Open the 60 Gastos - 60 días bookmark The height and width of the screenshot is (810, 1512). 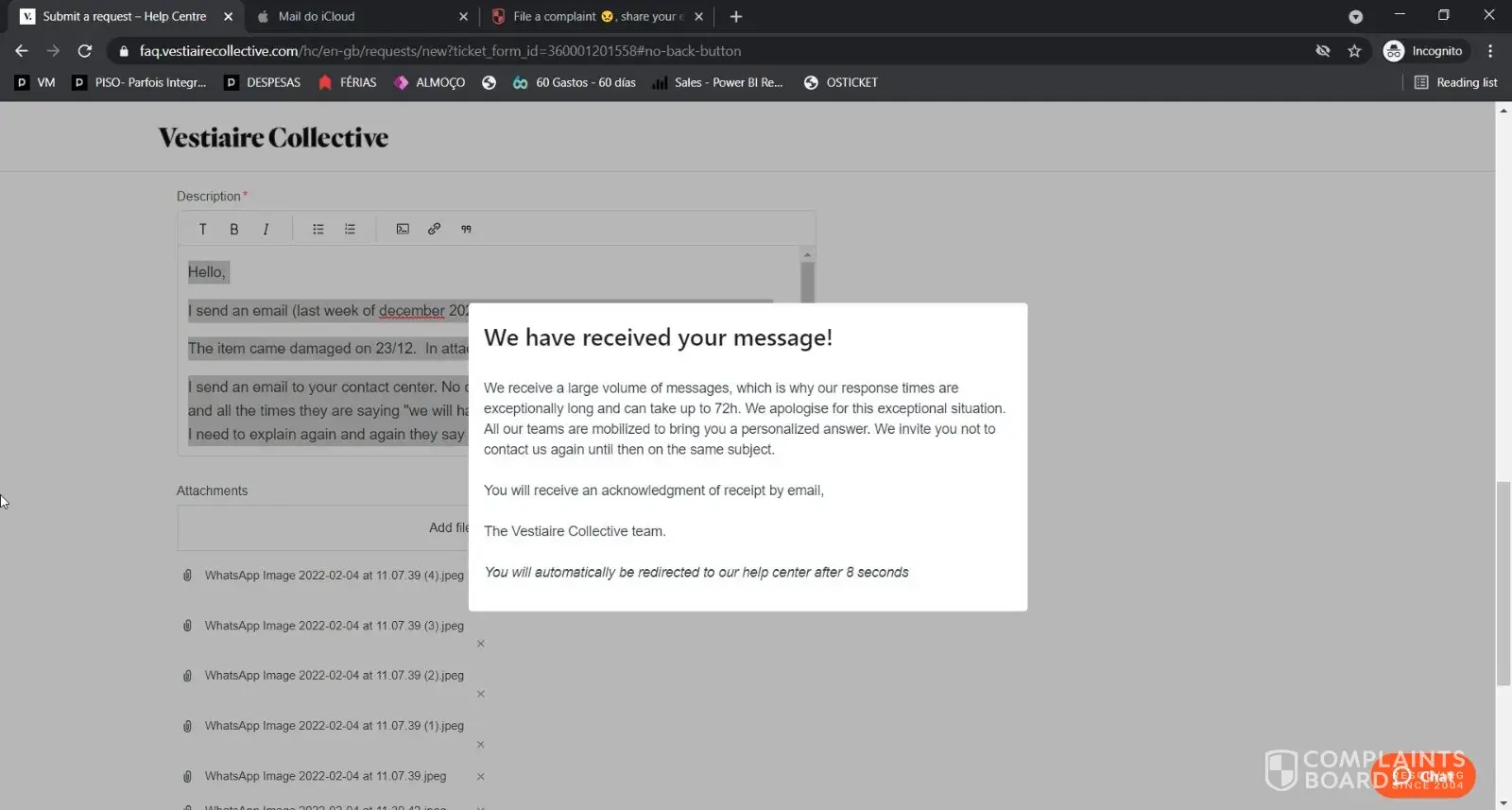click(575, 82)
